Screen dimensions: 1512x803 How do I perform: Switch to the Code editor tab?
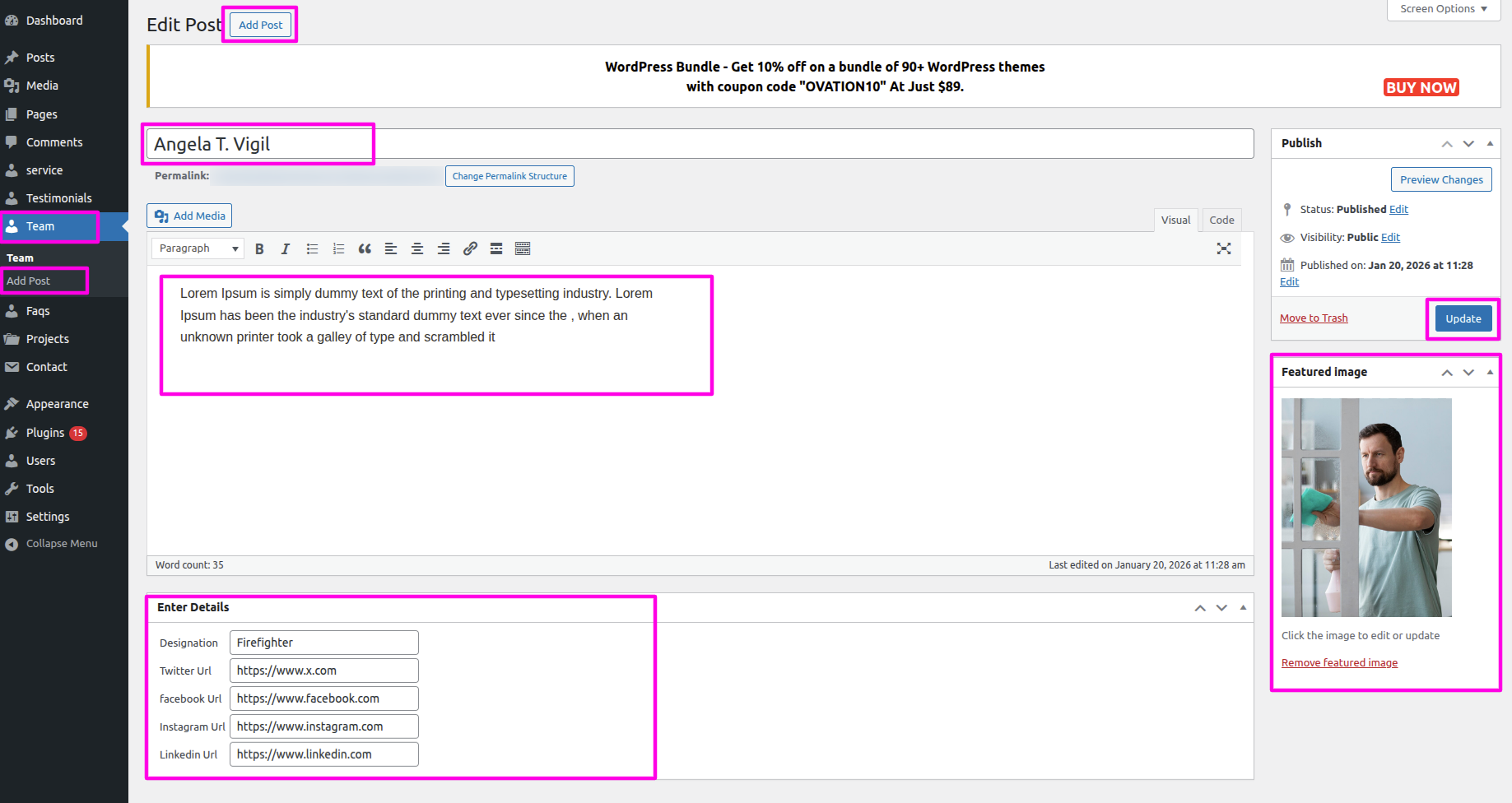(1221, 220)
